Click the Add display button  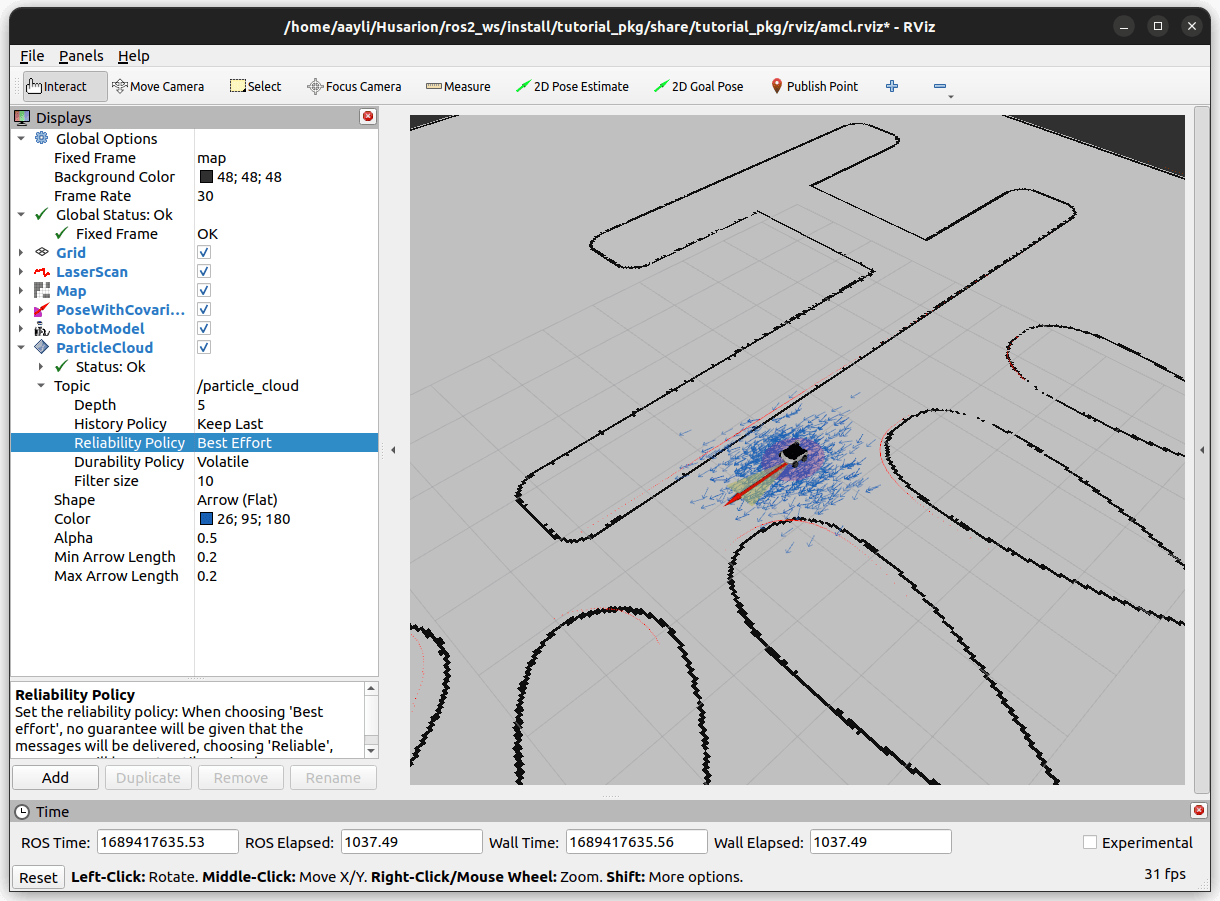click(56, 778)
